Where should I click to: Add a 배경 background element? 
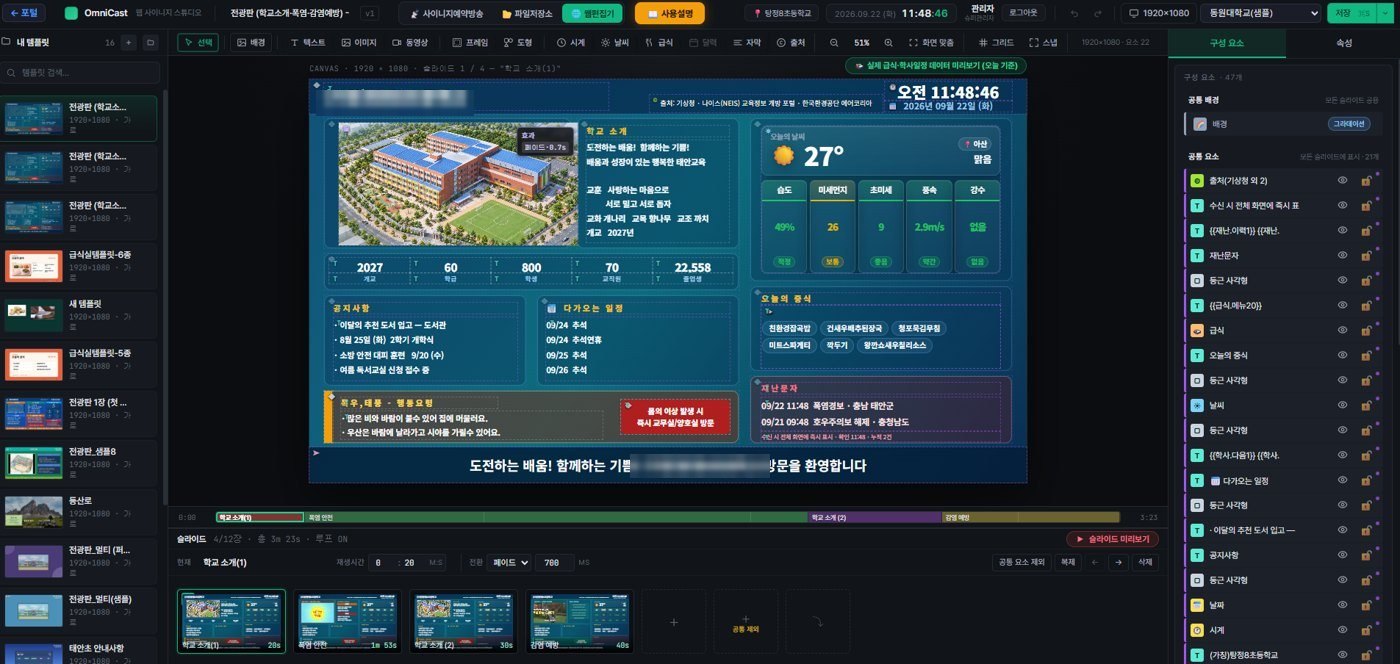pyautogui.click(x=251, y=43)
